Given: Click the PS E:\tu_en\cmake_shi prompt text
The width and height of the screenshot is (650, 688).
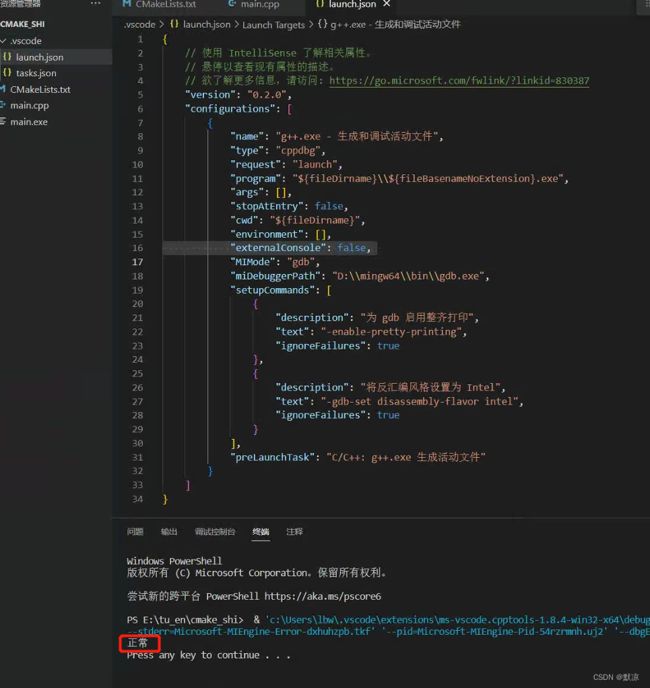Looking at the screenshot, I should pyautogui.click(x=185, y=620).
